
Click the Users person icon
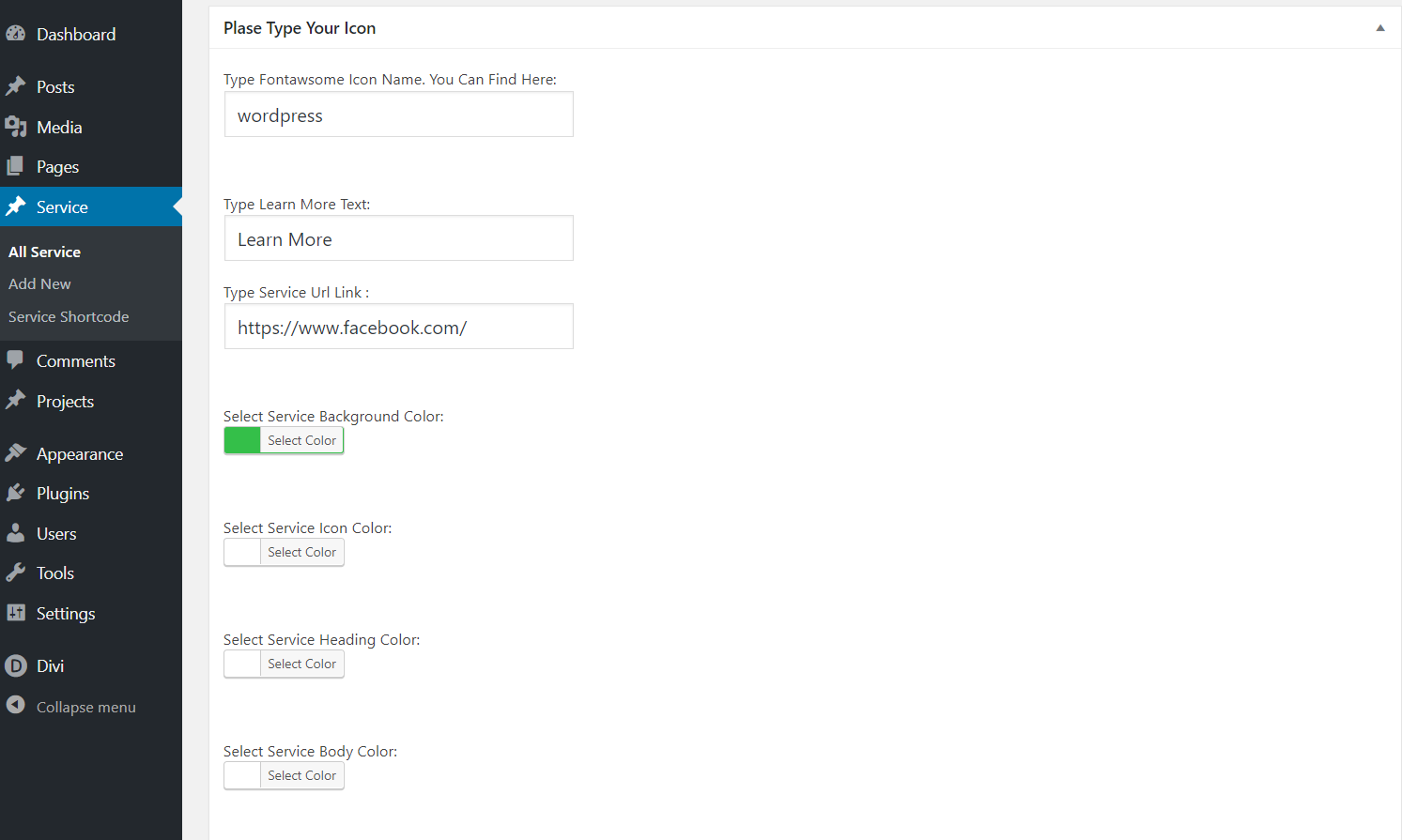(x=16, y=533)
